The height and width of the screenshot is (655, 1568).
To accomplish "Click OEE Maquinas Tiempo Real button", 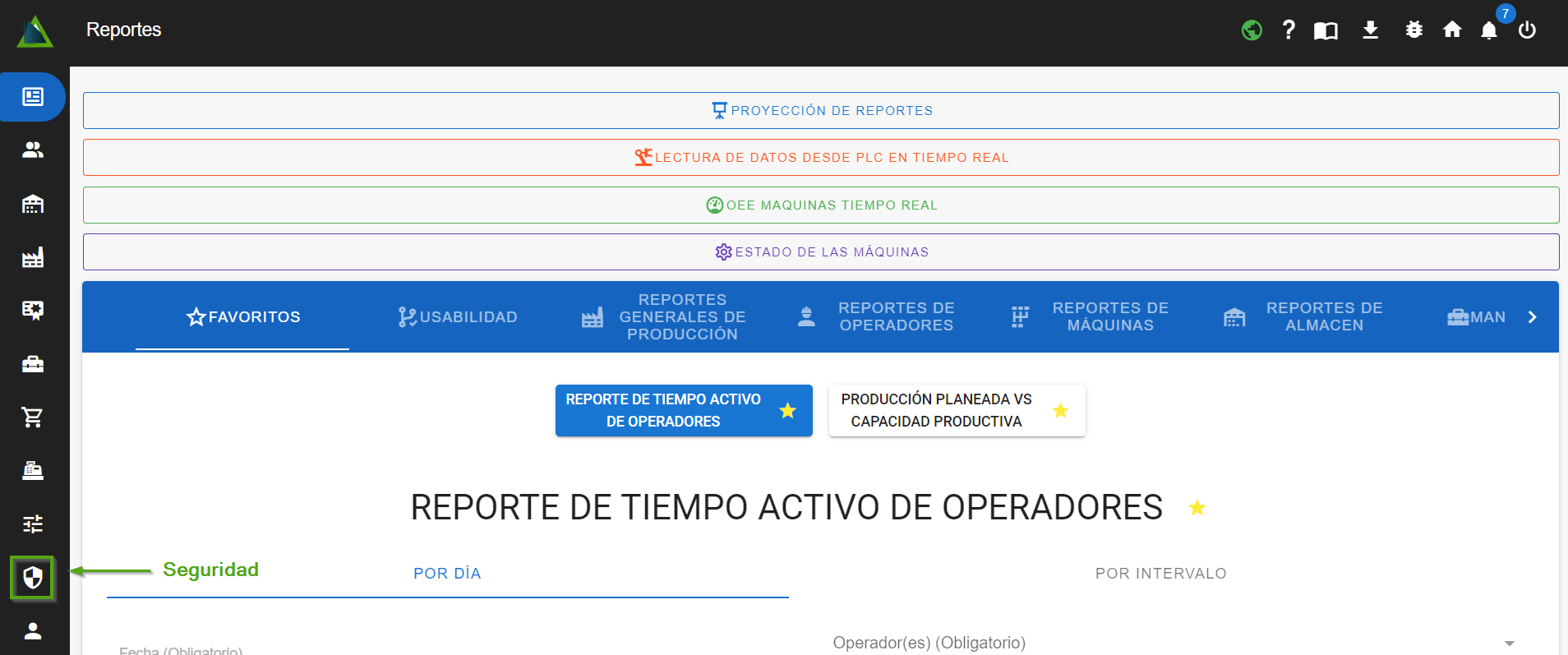I will pos(821,205).
